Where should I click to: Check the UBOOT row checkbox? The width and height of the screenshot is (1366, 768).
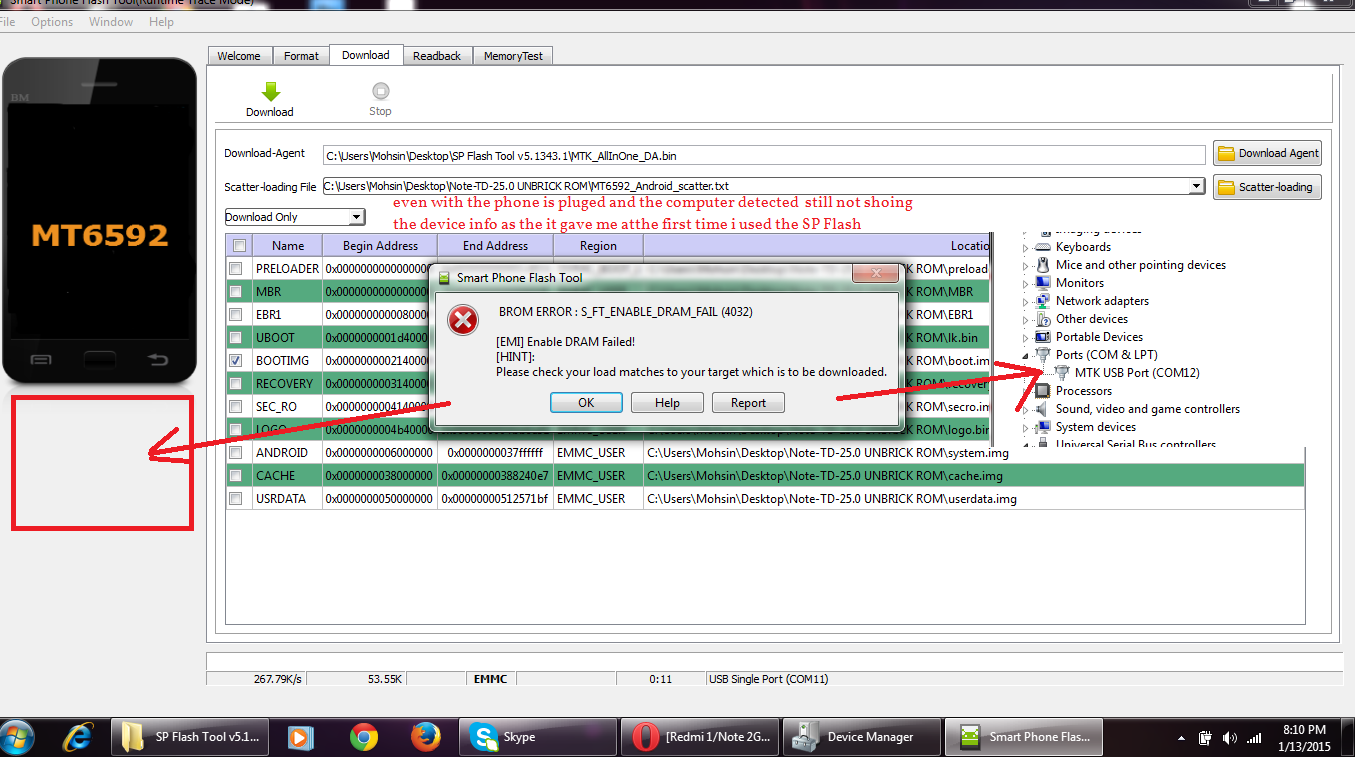(235, 338)
